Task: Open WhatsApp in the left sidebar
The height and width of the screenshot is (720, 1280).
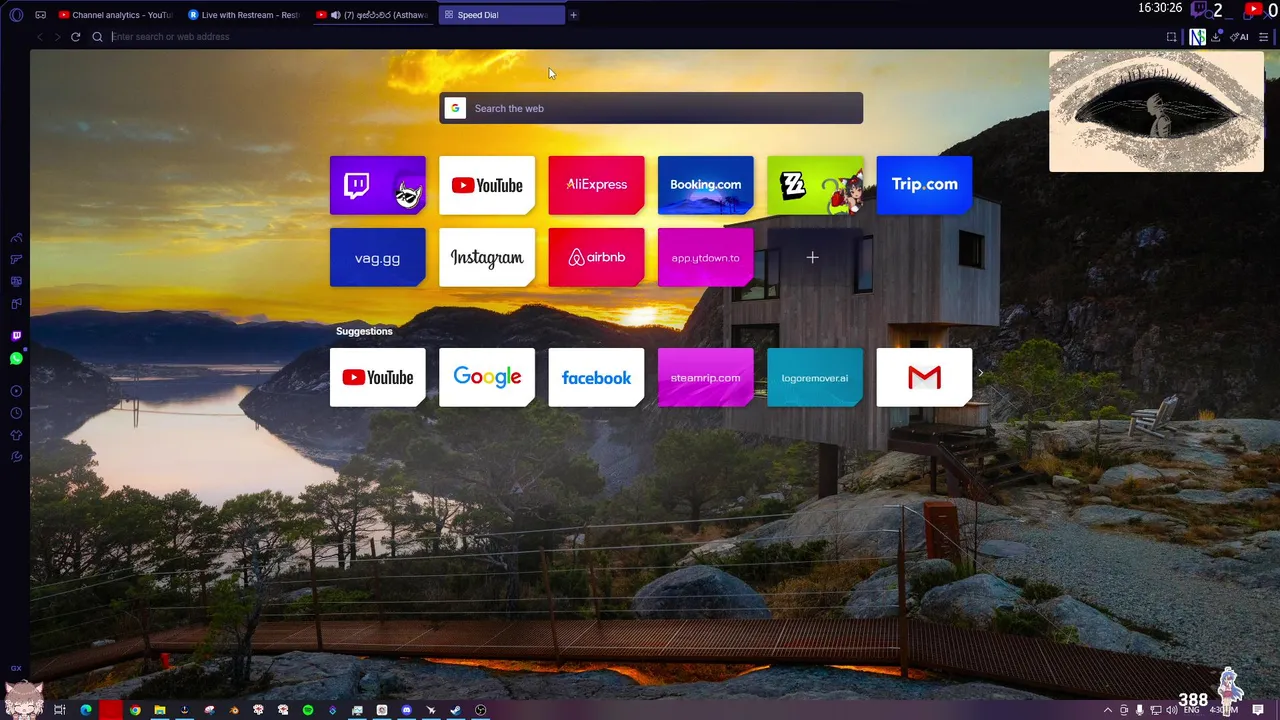Action: tap(16, 358)
